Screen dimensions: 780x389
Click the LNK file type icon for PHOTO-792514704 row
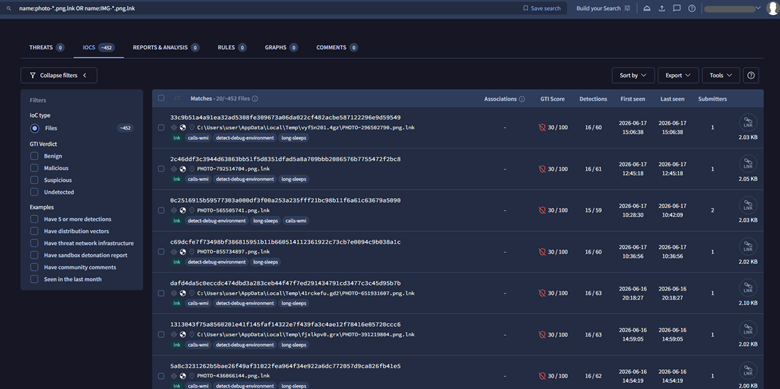coord(748,164)
